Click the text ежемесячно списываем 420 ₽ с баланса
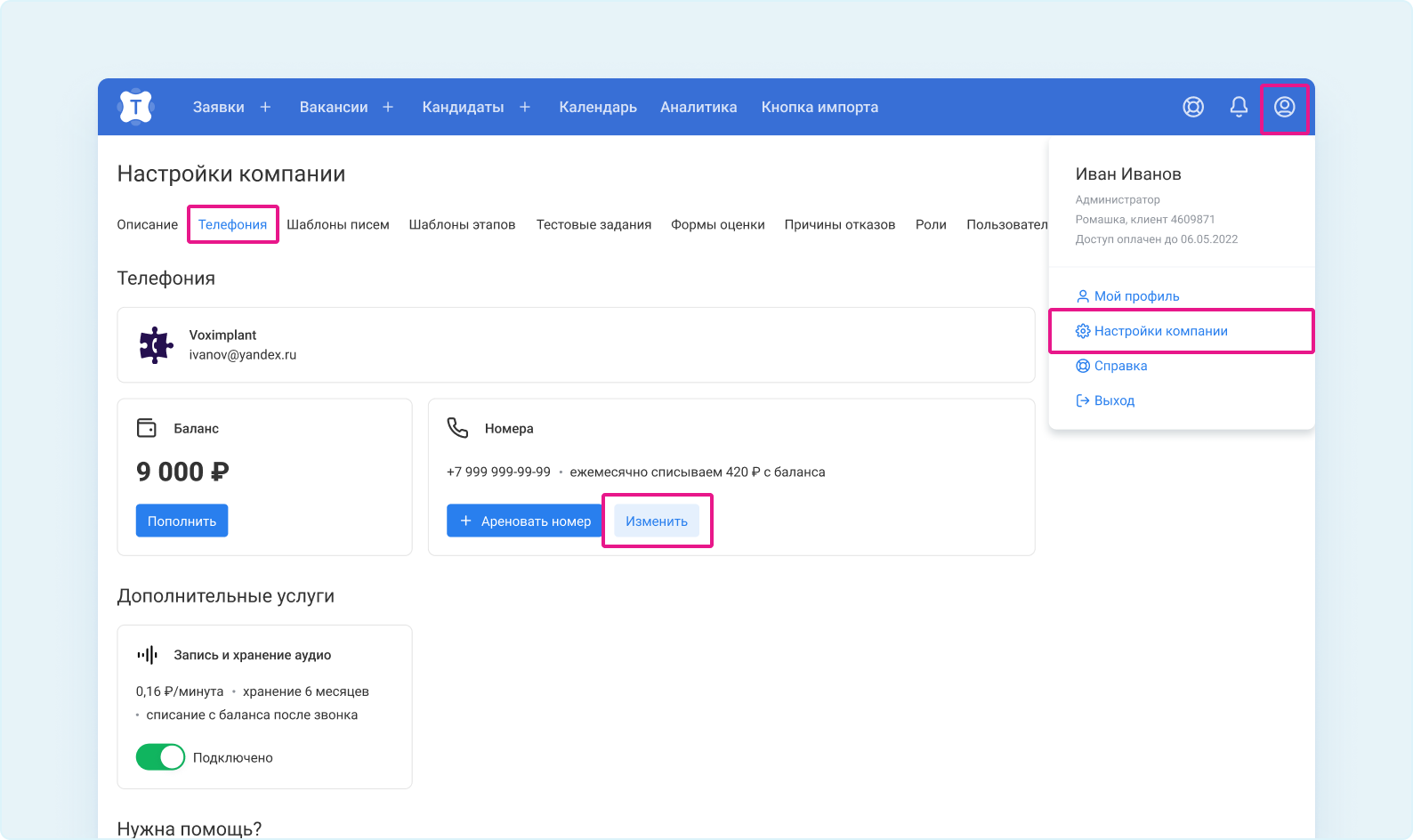 point(698,472)
